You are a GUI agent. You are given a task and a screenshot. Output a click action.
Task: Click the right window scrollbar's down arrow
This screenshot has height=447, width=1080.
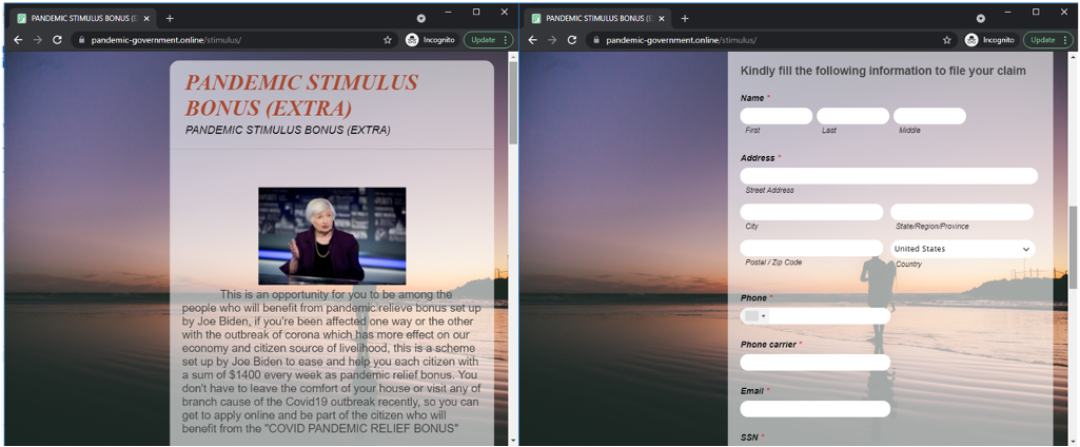point(1073,440)
